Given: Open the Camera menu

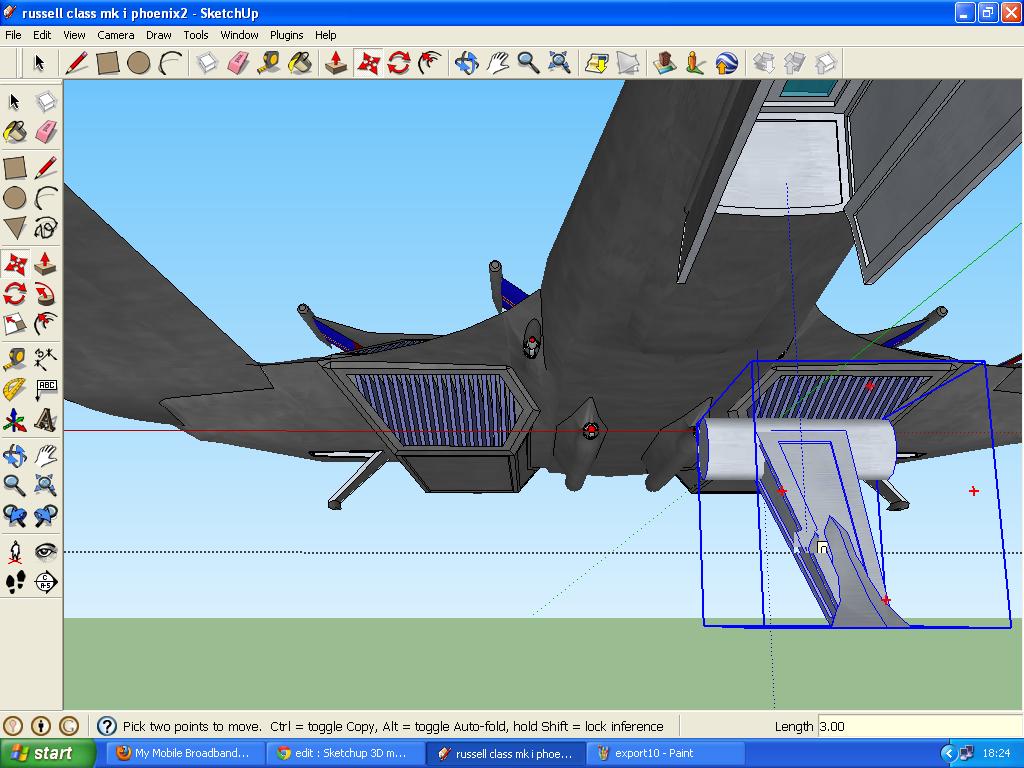Looking at the screenshot, I should point(116,35).
